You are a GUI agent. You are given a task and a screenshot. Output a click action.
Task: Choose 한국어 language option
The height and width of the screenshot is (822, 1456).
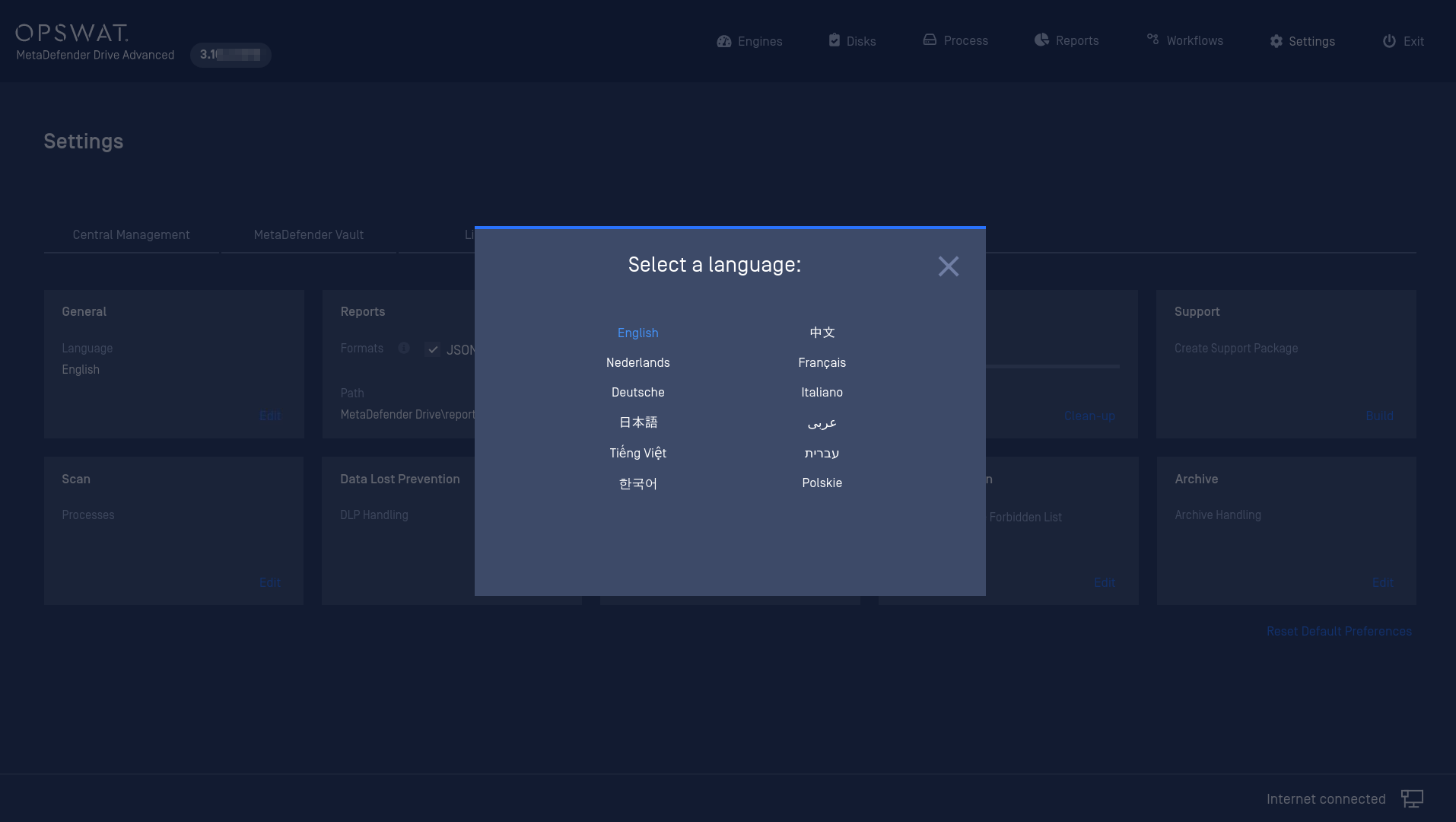pyautogui.click(x=637, y=483)
